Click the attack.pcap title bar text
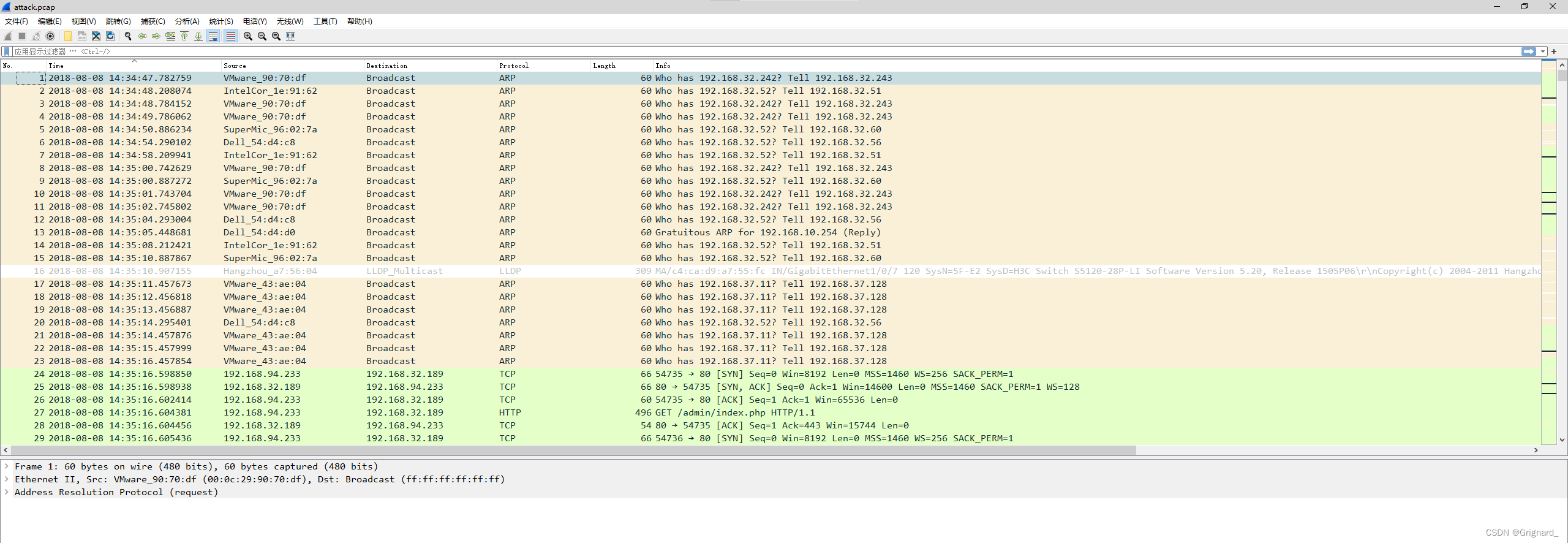Viewport: 1568px width, 543px height. pyautogui.click(x=34, y=7)
